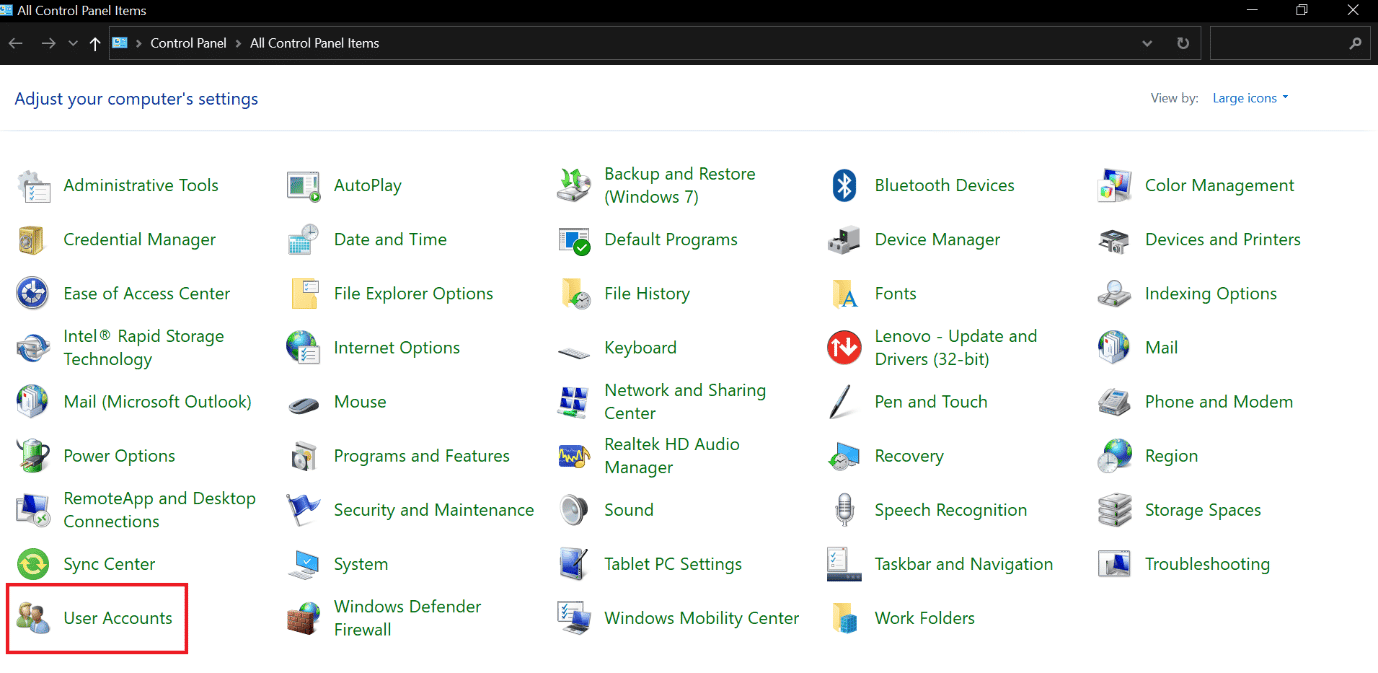Click the Back navigation arrow
Image resolution: width=1378 pixels, height=673 pixels.
pyautogui.click(x=16, y=44)
